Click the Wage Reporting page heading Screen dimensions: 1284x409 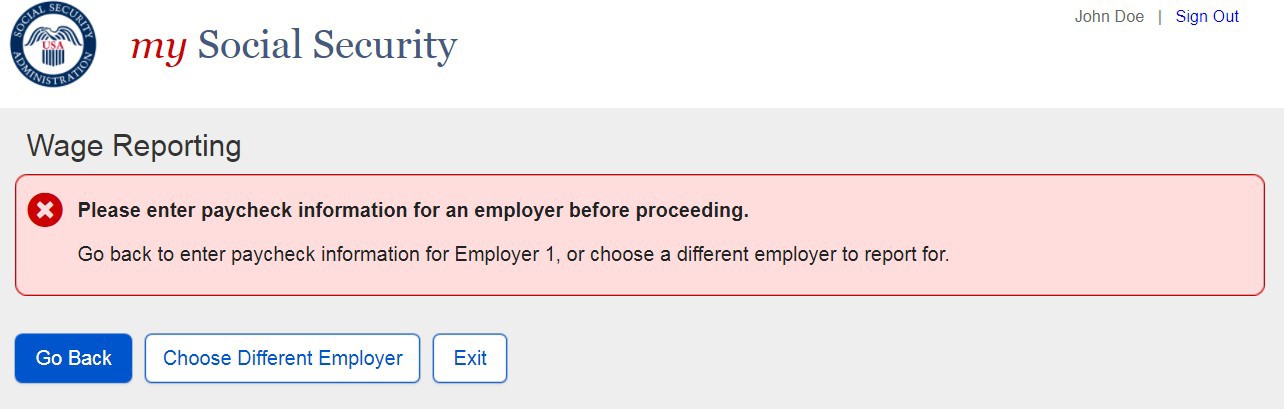coord(134,147)
